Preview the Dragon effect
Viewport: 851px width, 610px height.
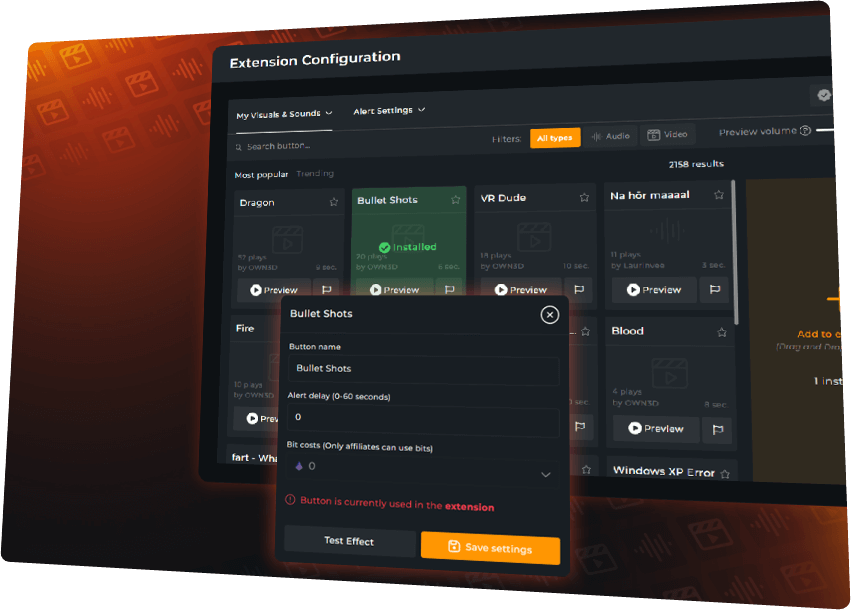tap(274, 290)
